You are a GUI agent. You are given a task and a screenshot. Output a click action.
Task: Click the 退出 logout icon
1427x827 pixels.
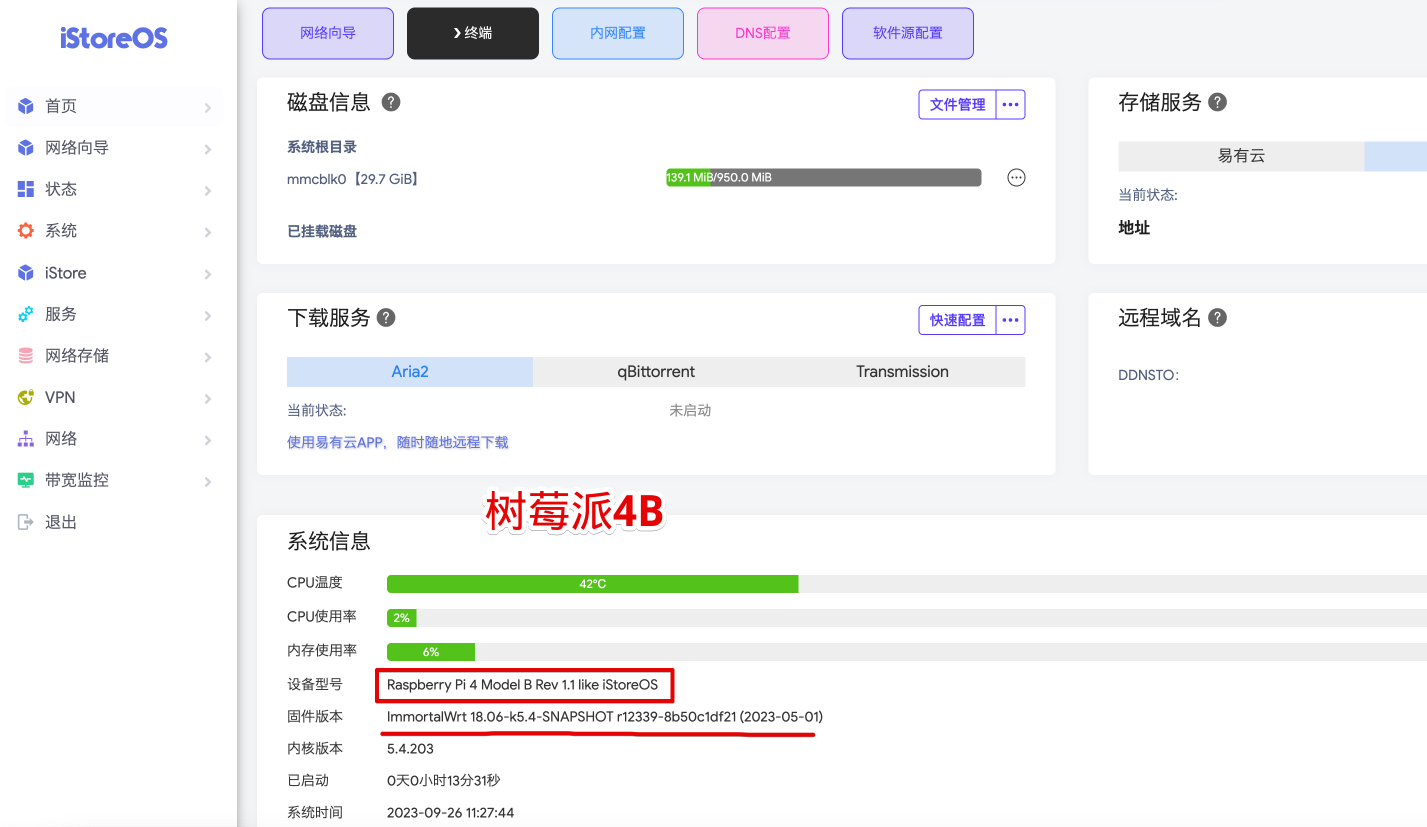click(x=23, y=521)
